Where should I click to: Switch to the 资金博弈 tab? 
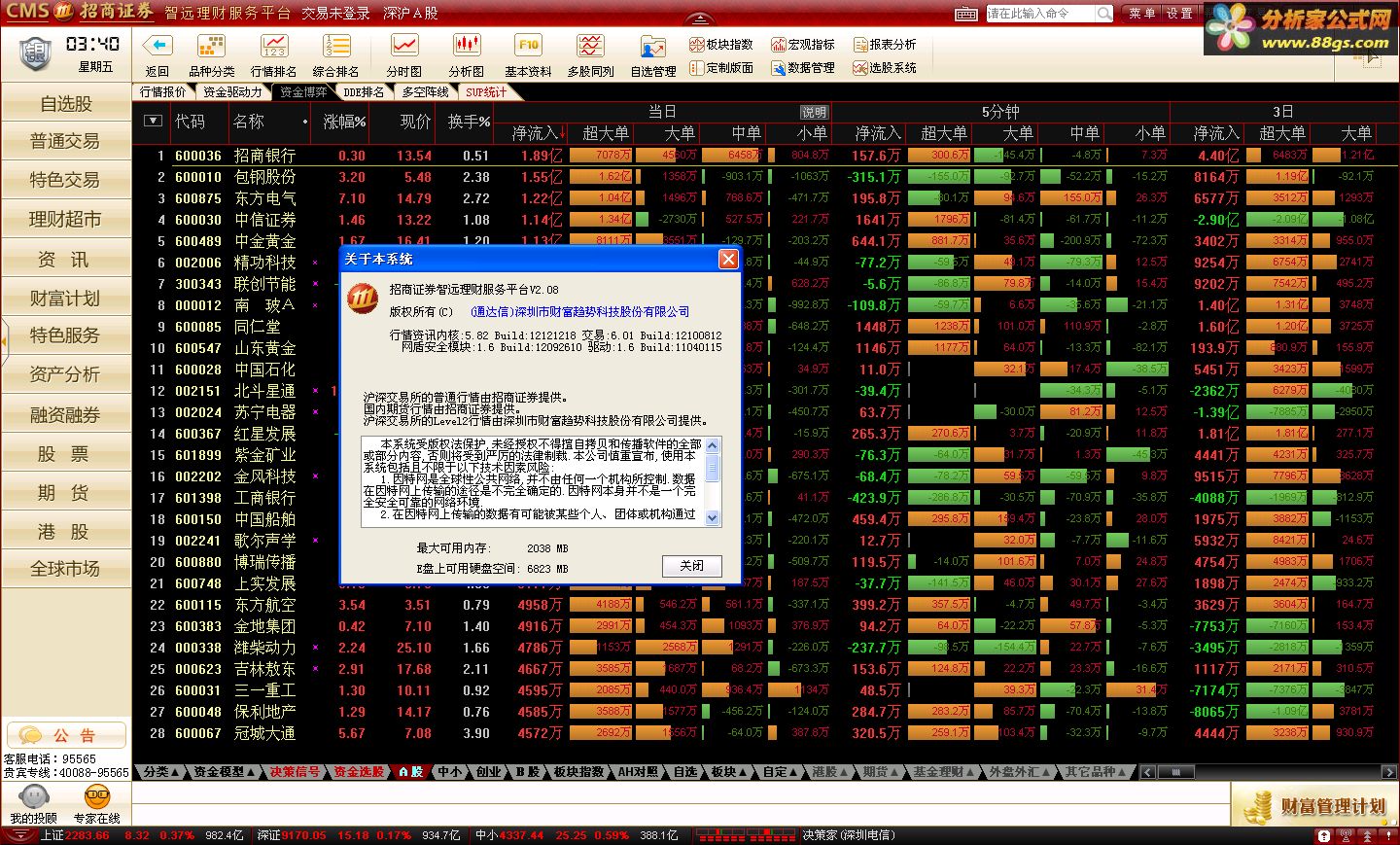point(303,92)
